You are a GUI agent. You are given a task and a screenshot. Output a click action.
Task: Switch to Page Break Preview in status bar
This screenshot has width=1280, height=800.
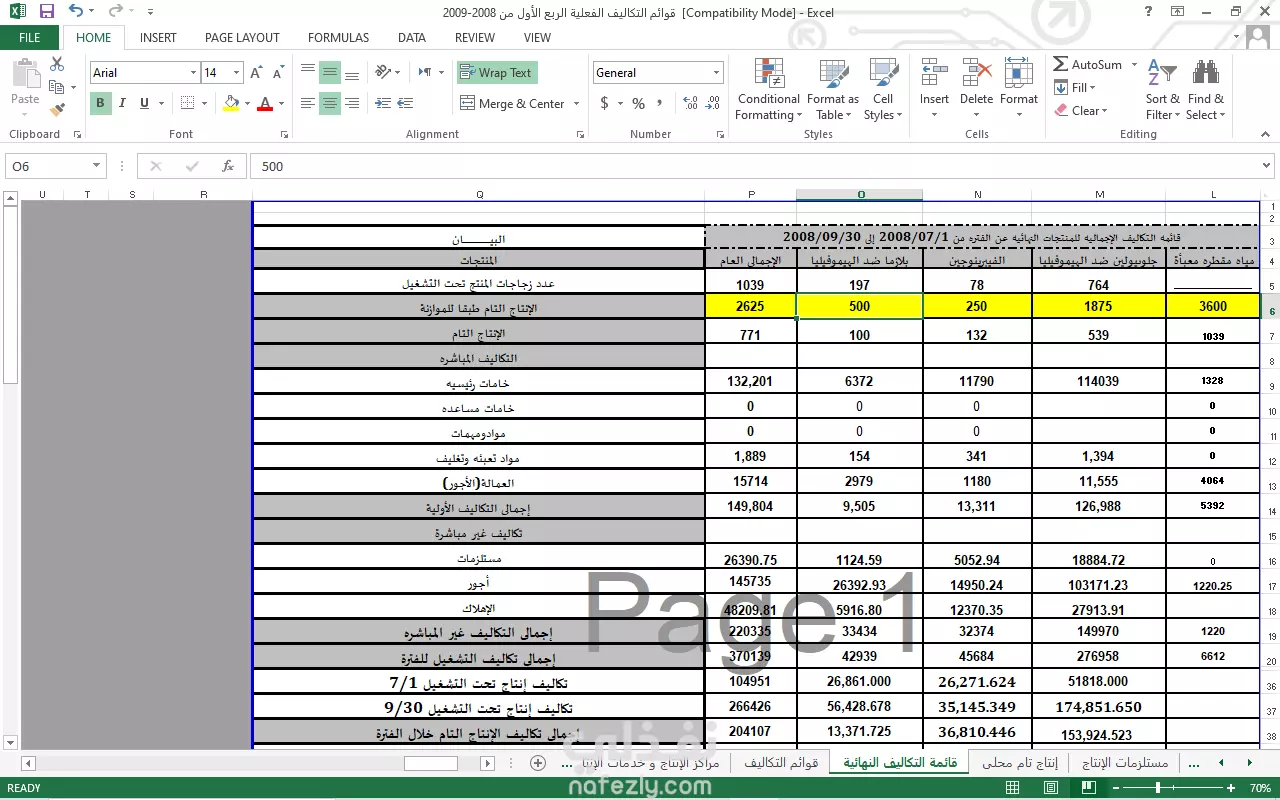1087,788
